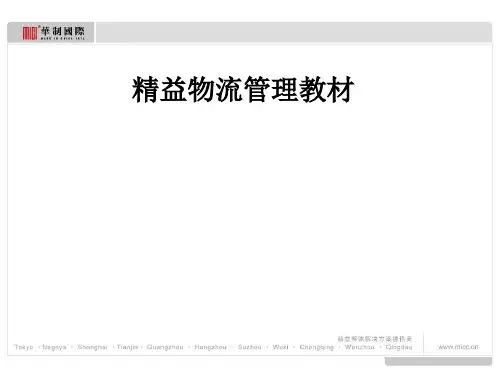
Task: Click the Wenzhou city label
Action: point(360,347)
